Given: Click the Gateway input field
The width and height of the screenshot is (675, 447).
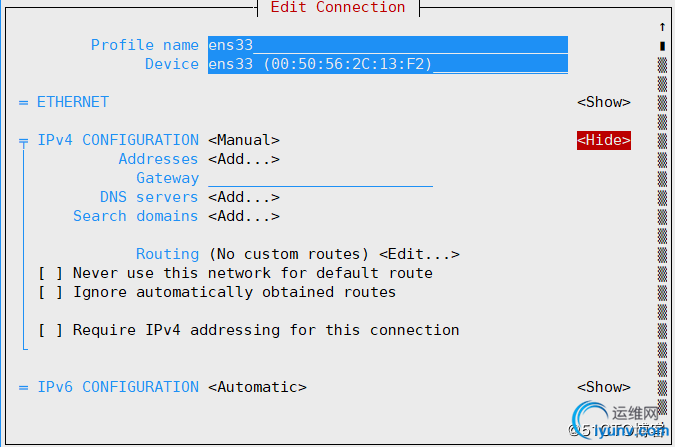Looking at the screenshot, I should coord(320,178).
